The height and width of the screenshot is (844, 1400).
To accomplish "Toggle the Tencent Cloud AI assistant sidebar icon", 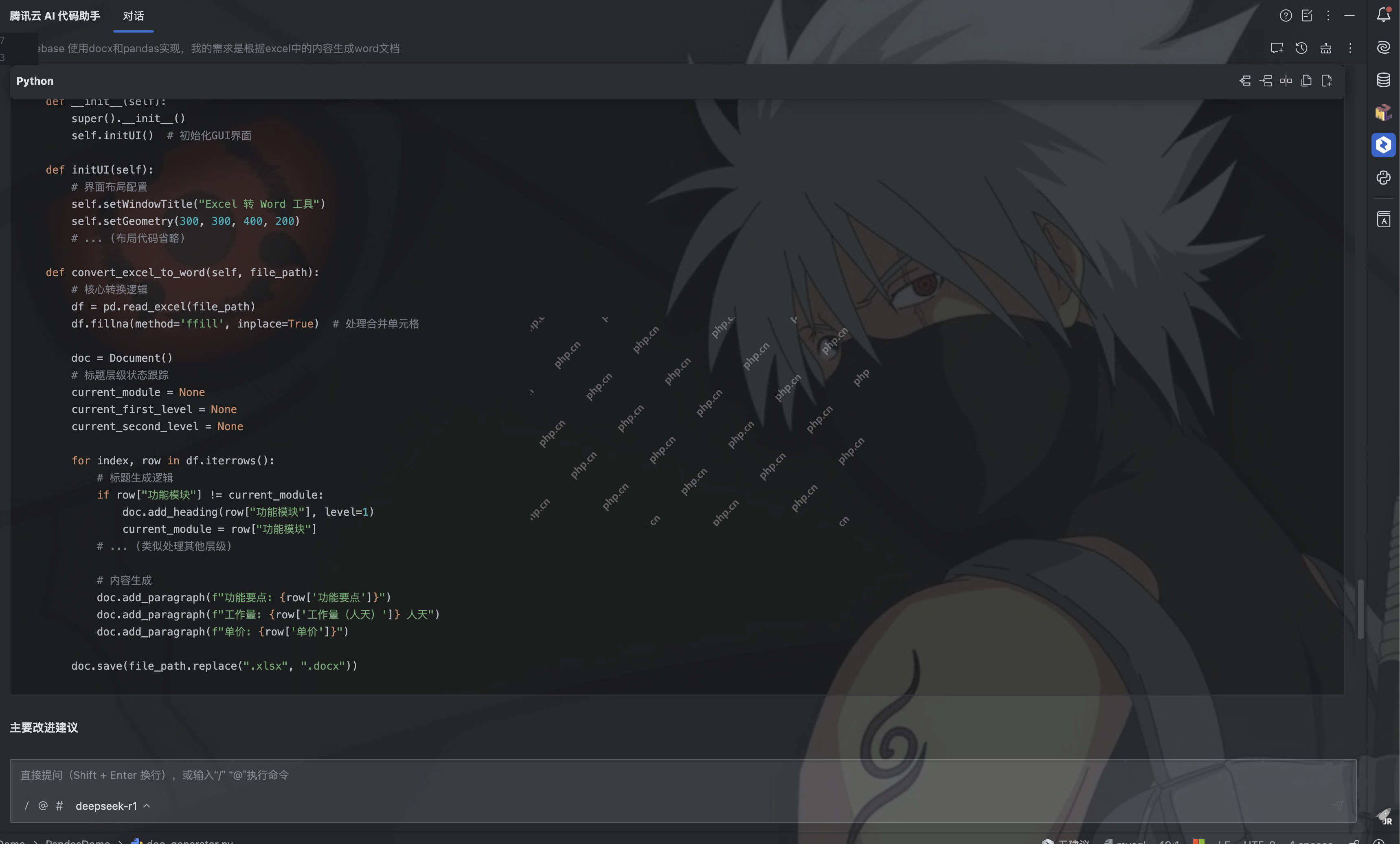I will (x=1384, y=145).
